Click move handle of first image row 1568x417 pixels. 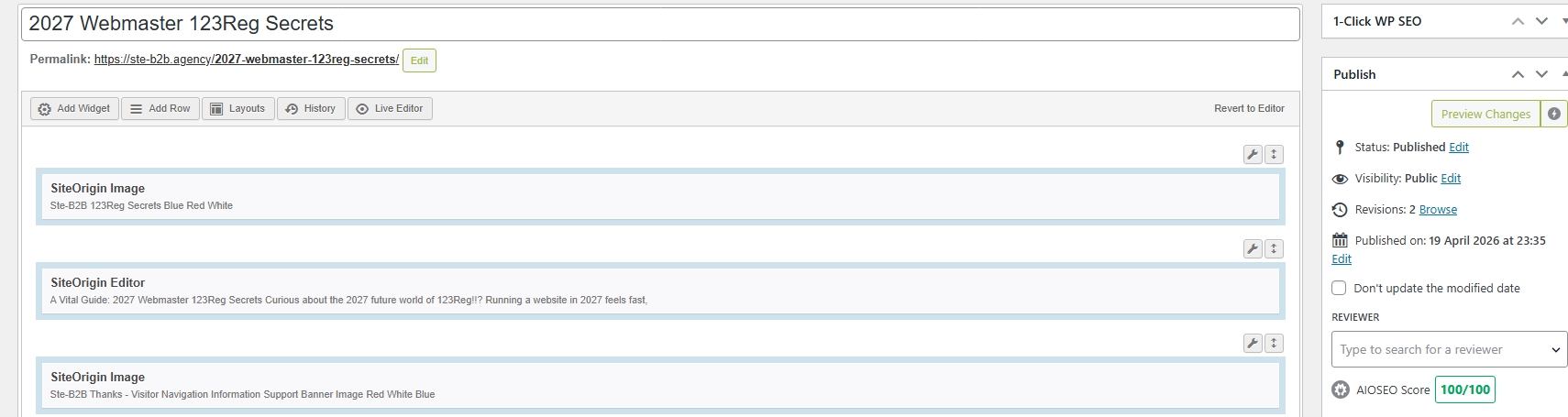[x=1274, y=154]
